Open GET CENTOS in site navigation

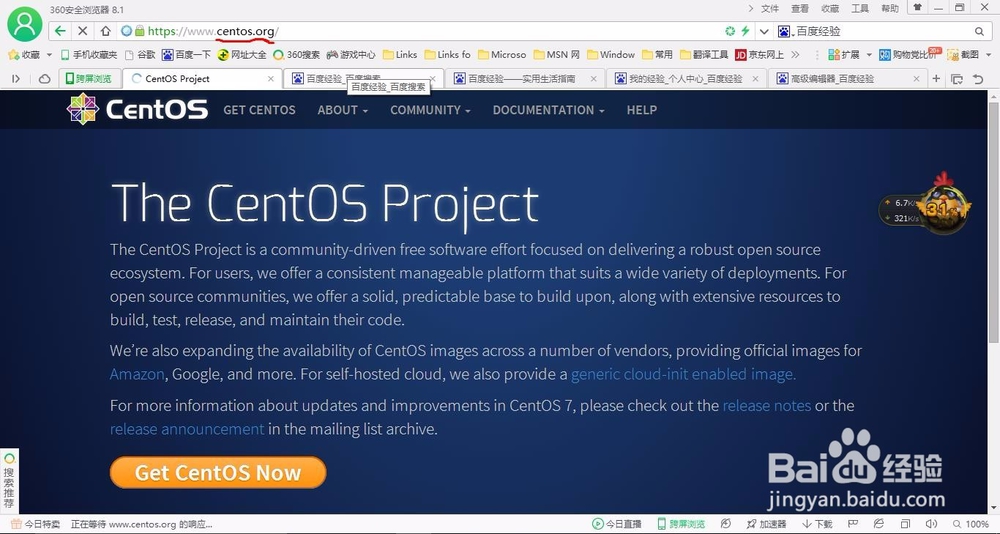coord(259,110)
